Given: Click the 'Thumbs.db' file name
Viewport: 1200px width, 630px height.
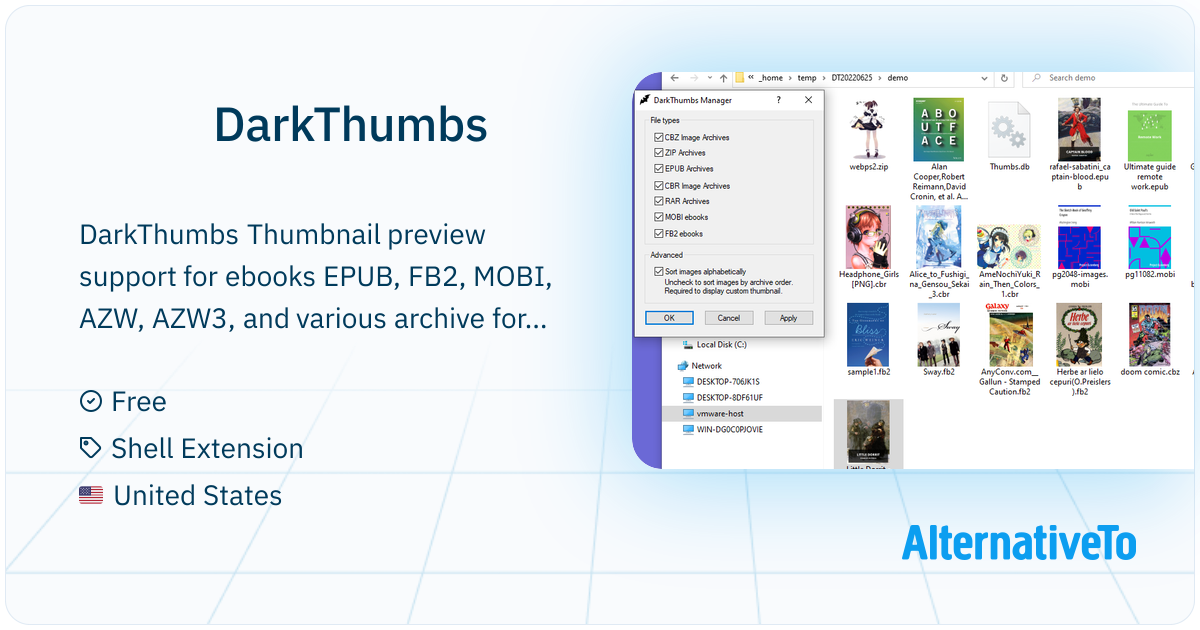Looking at the screenshot, I should (1009, 167).
